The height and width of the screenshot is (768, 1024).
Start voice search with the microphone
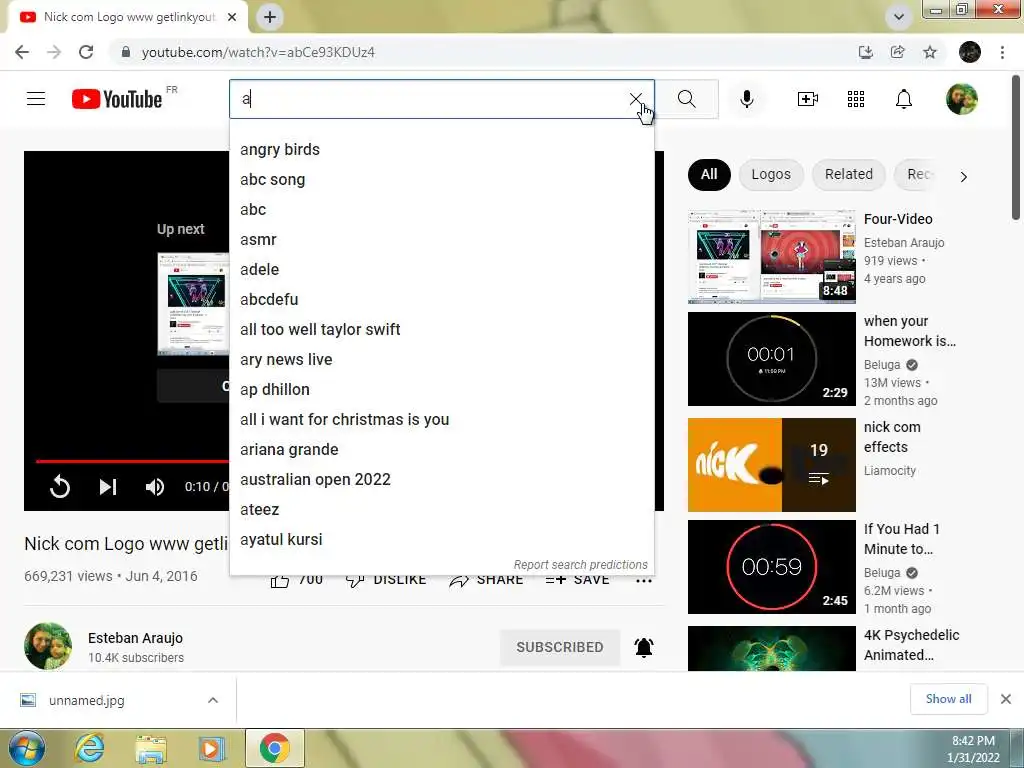click(x=746, y=99)
